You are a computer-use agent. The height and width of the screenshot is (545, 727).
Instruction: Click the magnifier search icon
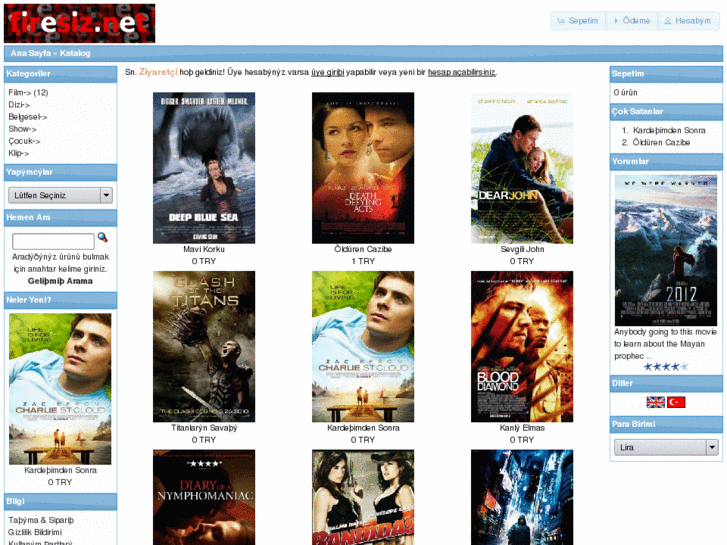[x=102, y=237]
